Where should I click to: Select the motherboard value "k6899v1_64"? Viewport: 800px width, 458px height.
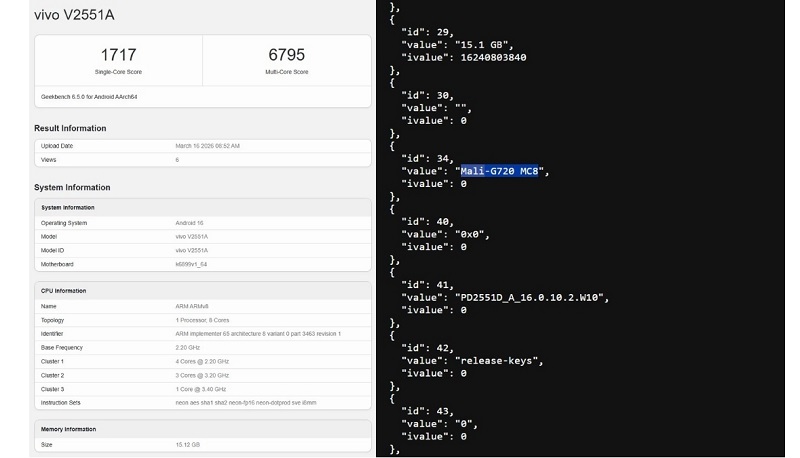click(191, 264)
